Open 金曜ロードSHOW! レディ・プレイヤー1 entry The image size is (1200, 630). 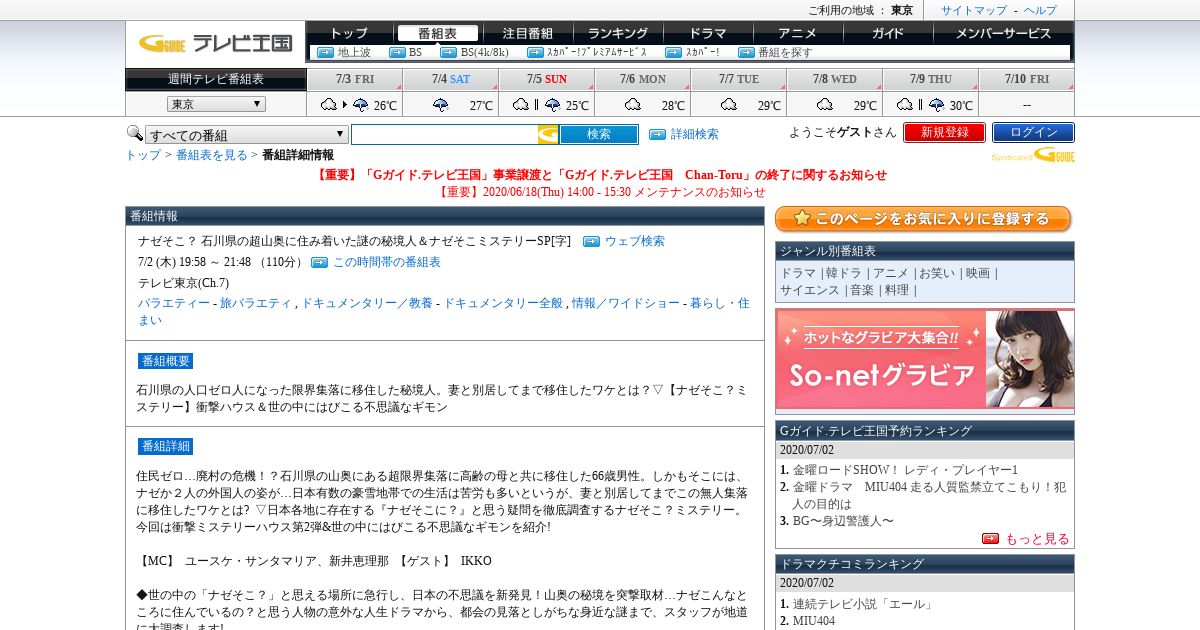(x=905, y=470)
